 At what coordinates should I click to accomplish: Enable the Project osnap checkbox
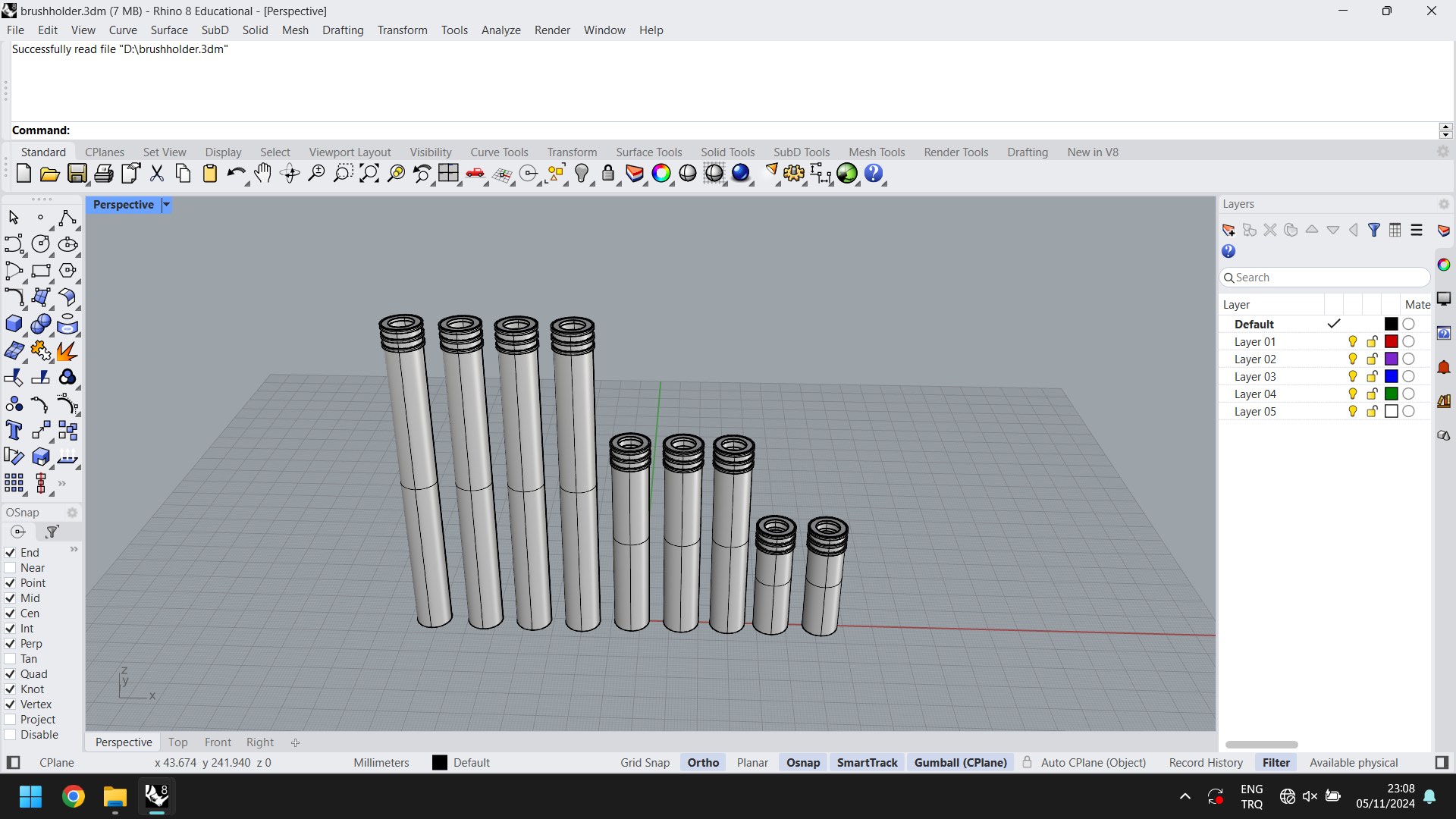tap(10, 720)
